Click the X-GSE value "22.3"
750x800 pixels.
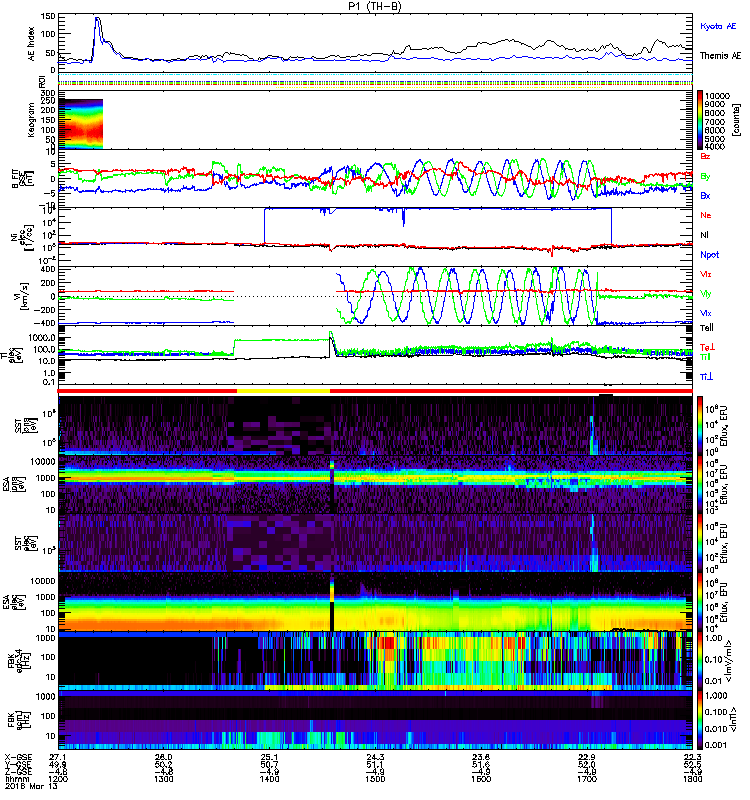coord(692,757)
